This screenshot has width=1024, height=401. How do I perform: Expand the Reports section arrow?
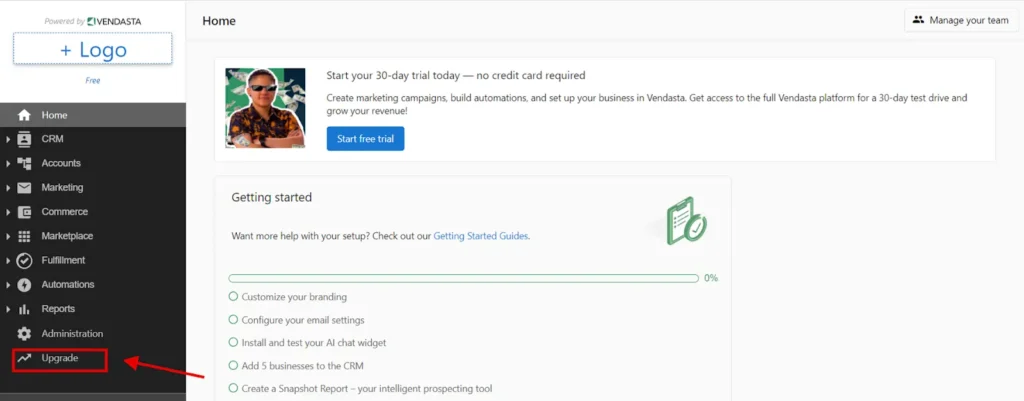click(8, 309)
